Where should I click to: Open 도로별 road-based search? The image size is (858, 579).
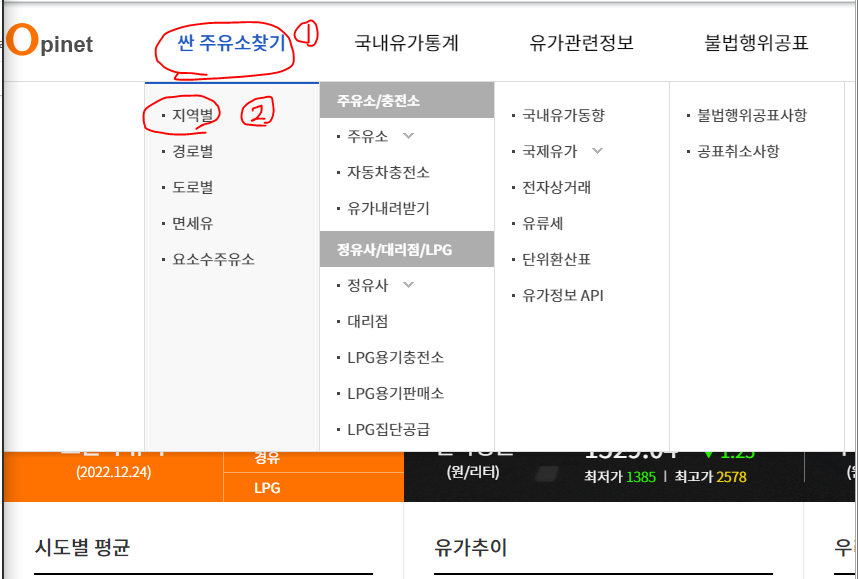click(190, 187)
